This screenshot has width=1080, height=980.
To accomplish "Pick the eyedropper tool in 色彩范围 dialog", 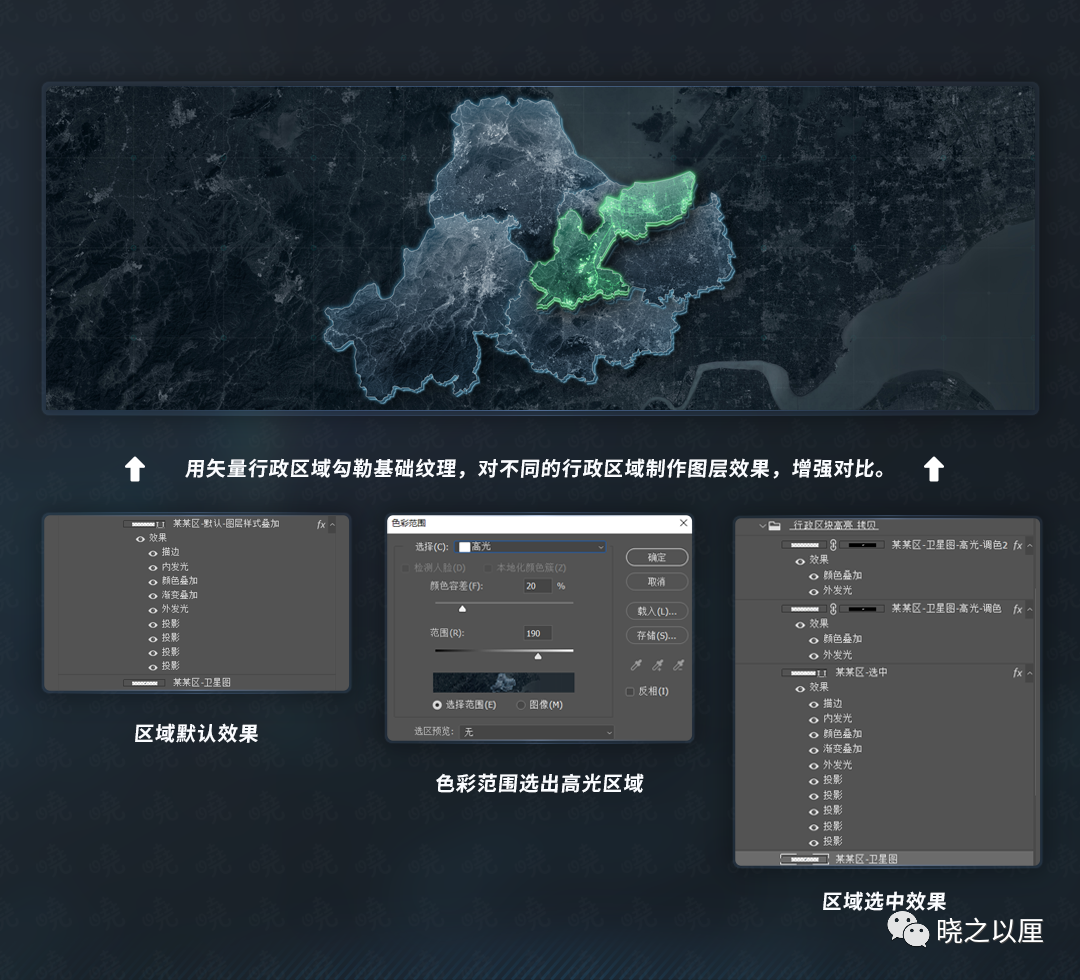I will 636,665.
